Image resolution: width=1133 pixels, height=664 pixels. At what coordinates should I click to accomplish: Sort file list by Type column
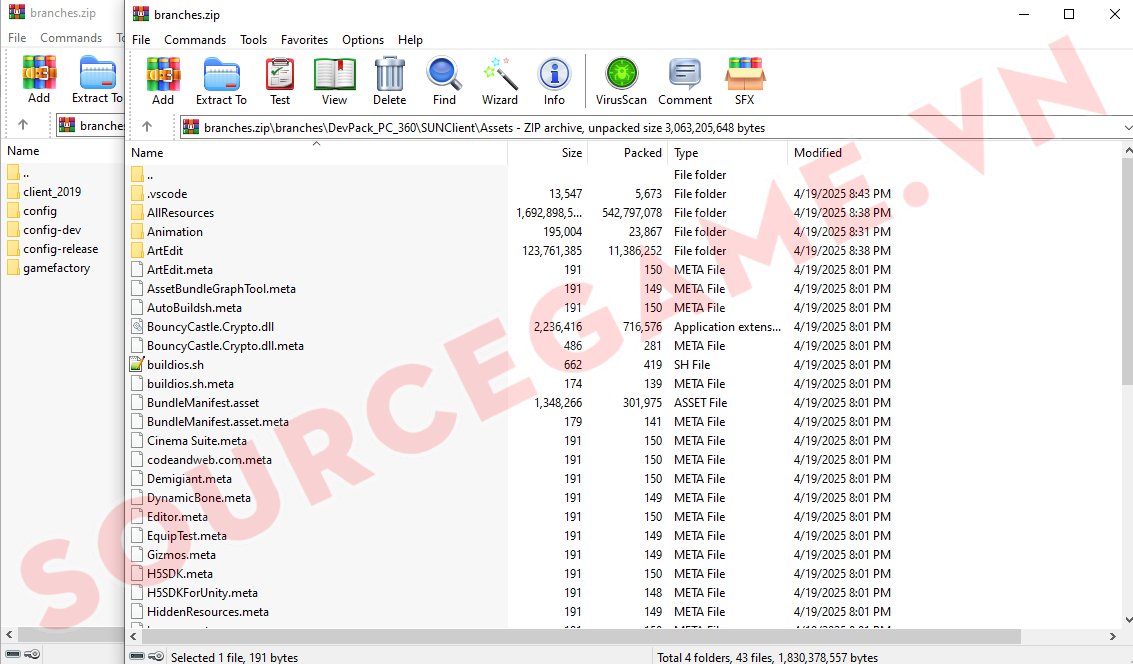click(728, 152)
